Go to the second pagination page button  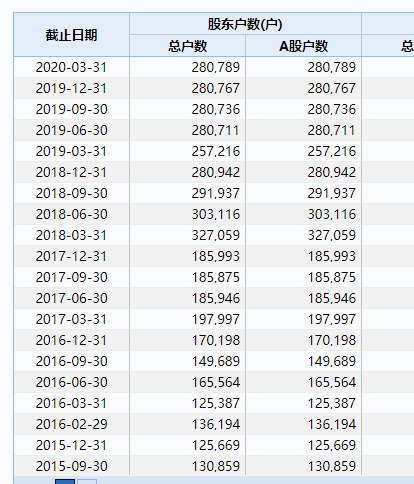[87, 482]
